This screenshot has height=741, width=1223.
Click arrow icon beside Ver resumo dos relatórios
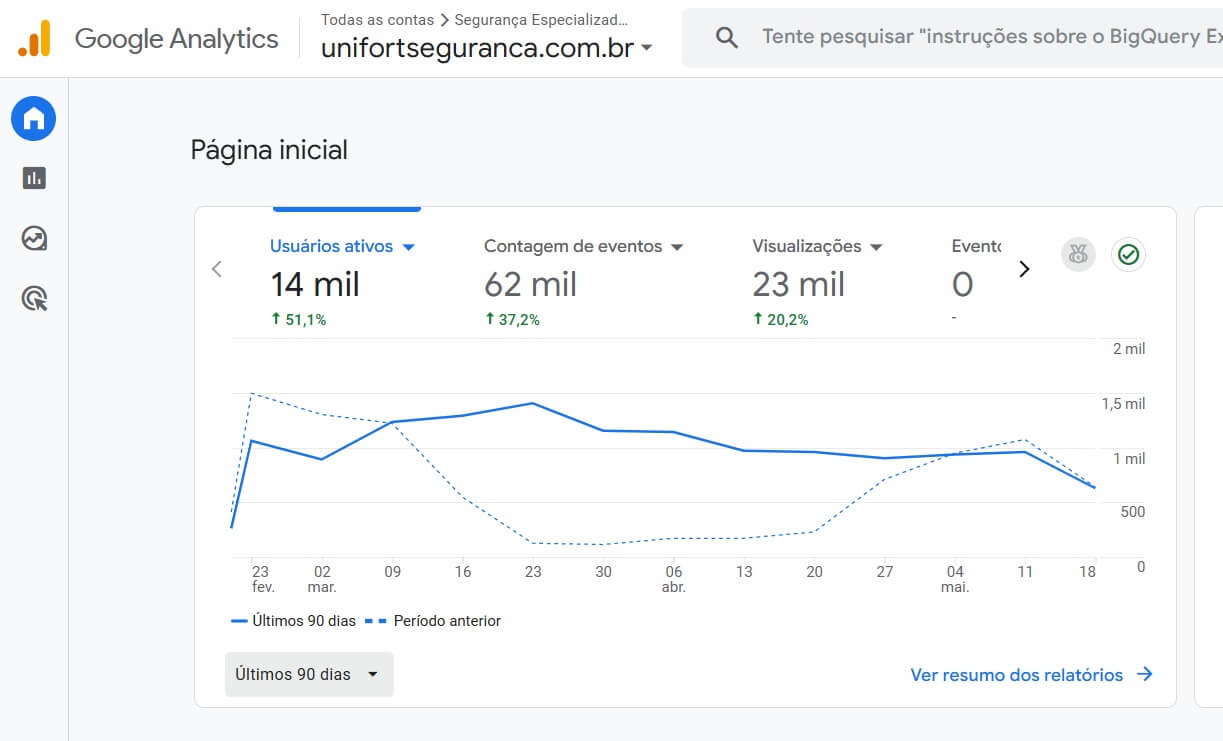click(1145, 674)
